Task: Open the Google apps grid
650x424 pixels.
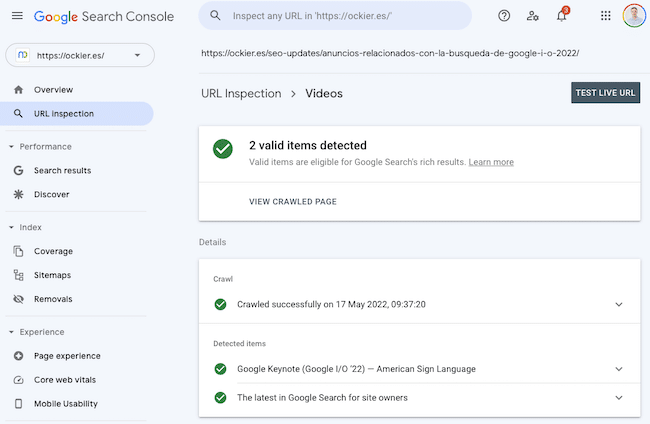Action: pos(606,16)
